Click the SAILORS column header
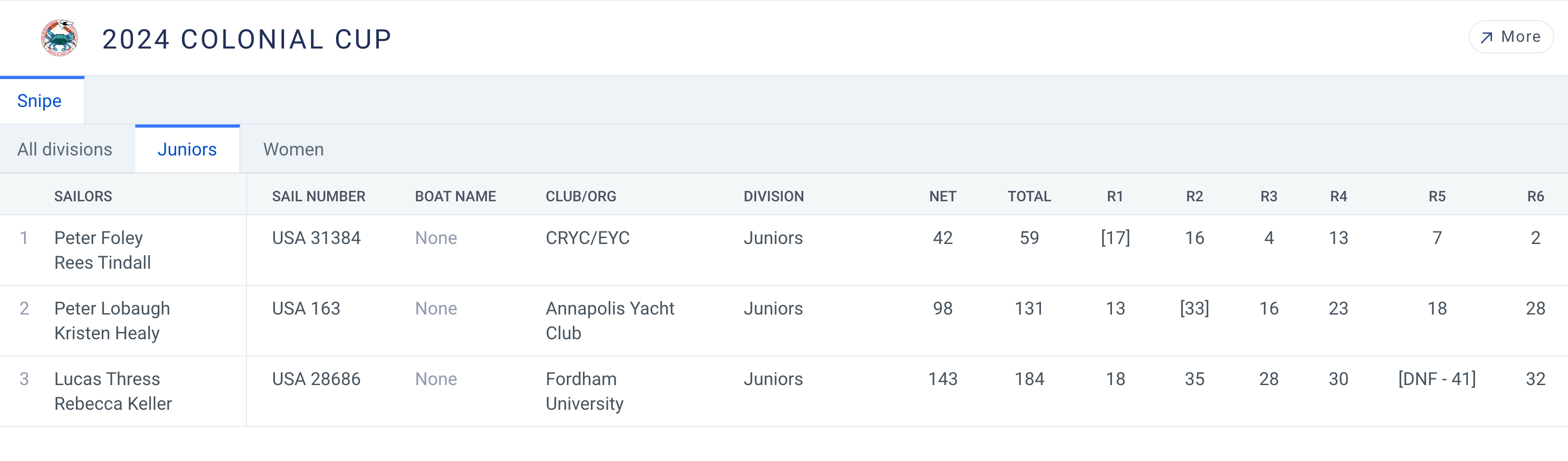This screenshot has width=1568, height=461. pos(84,197)
